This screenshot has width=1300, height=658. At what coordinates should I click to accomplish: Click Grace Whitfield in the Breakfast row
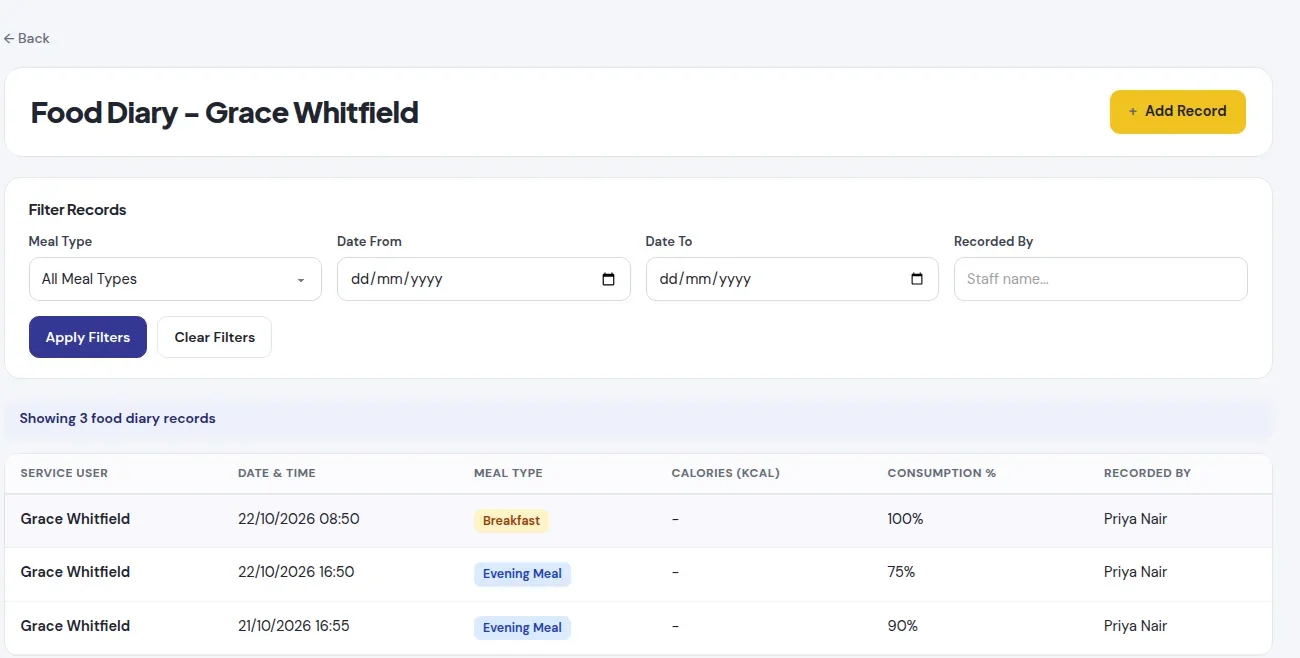click(75, 519)
